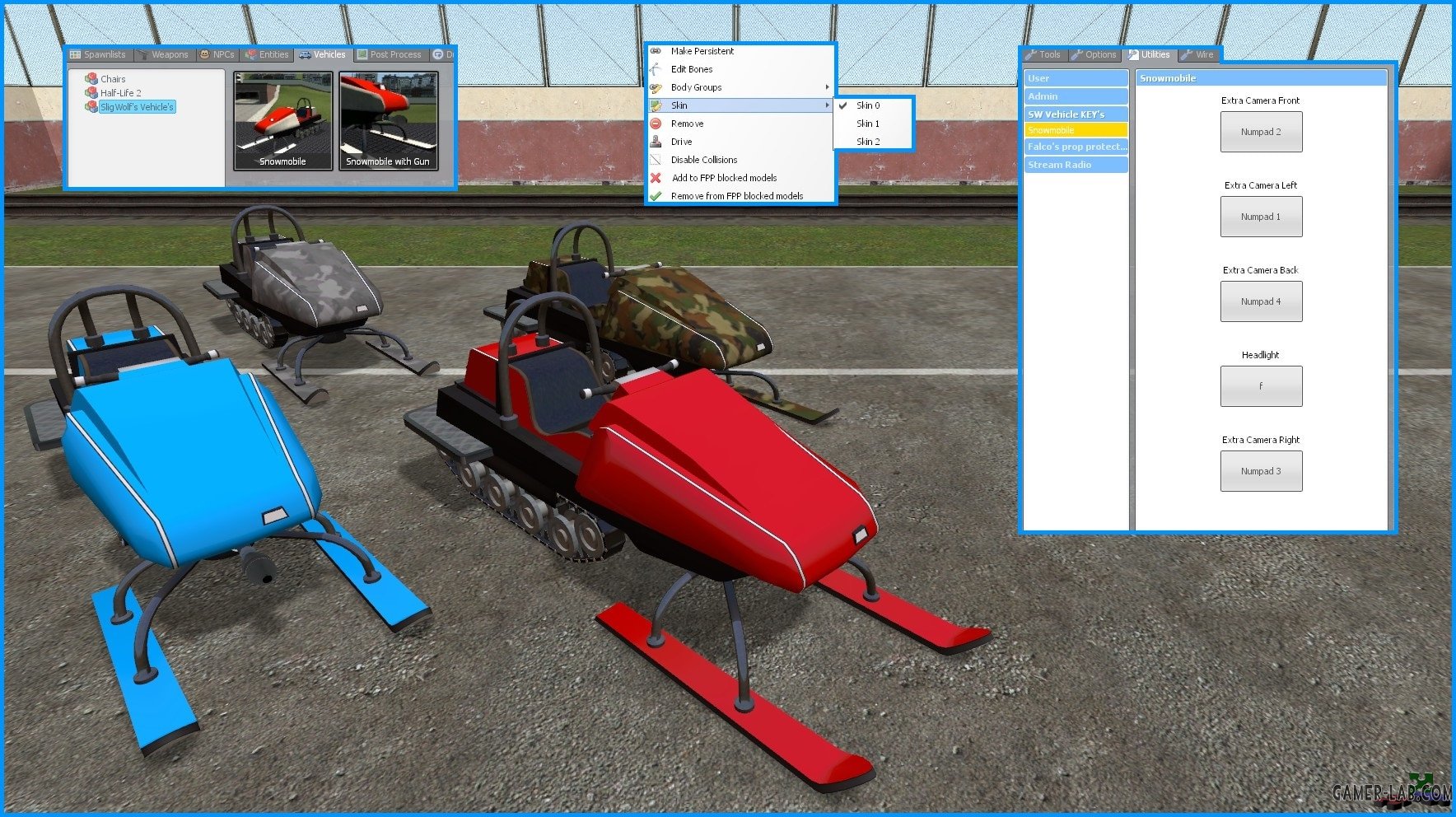Select the highlighted Snowmobile entry under SW Vehicle KEY's

pos(1076,130)
